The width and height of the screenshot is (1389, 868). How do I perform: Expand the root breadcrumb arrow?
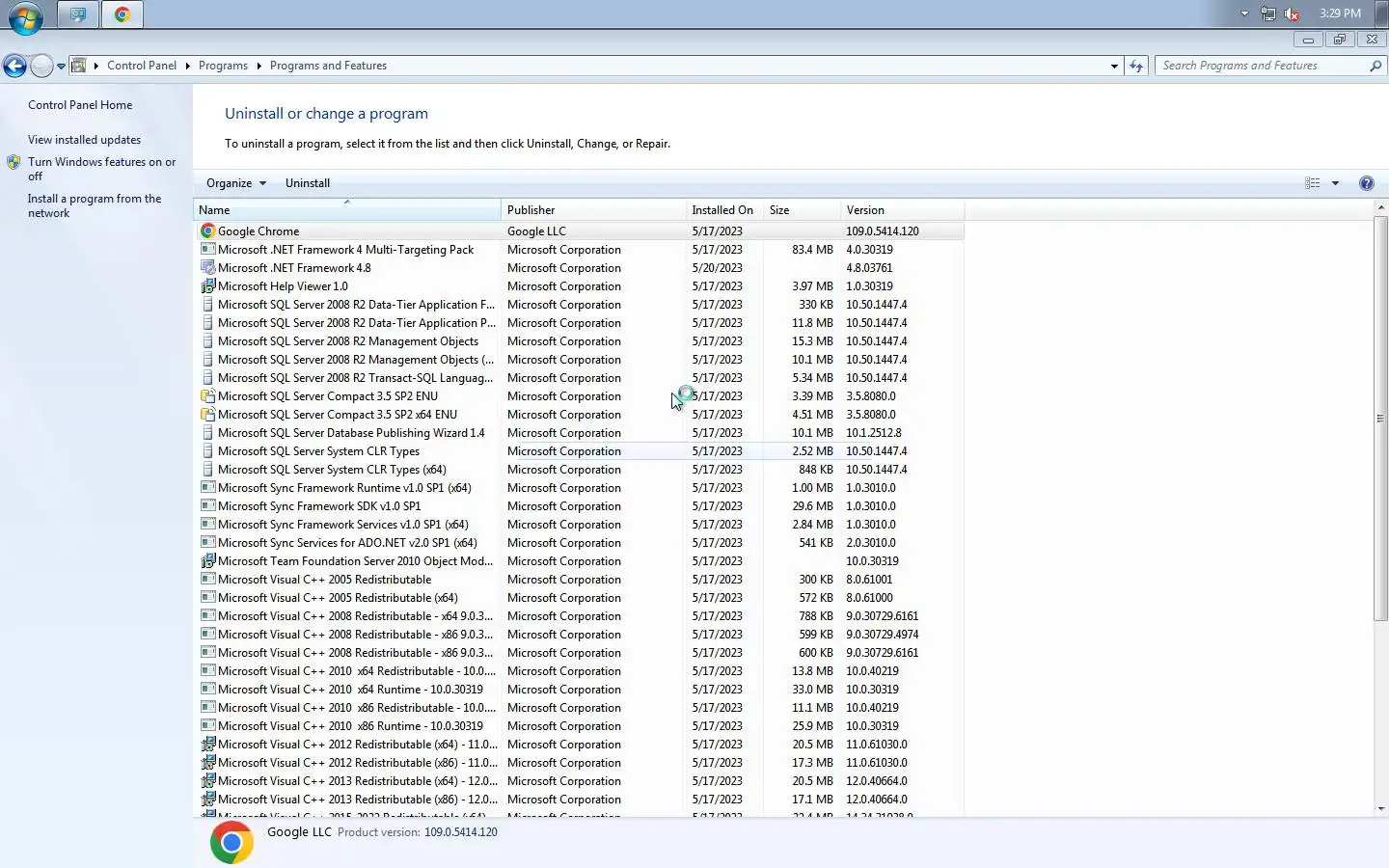(96, 66)
